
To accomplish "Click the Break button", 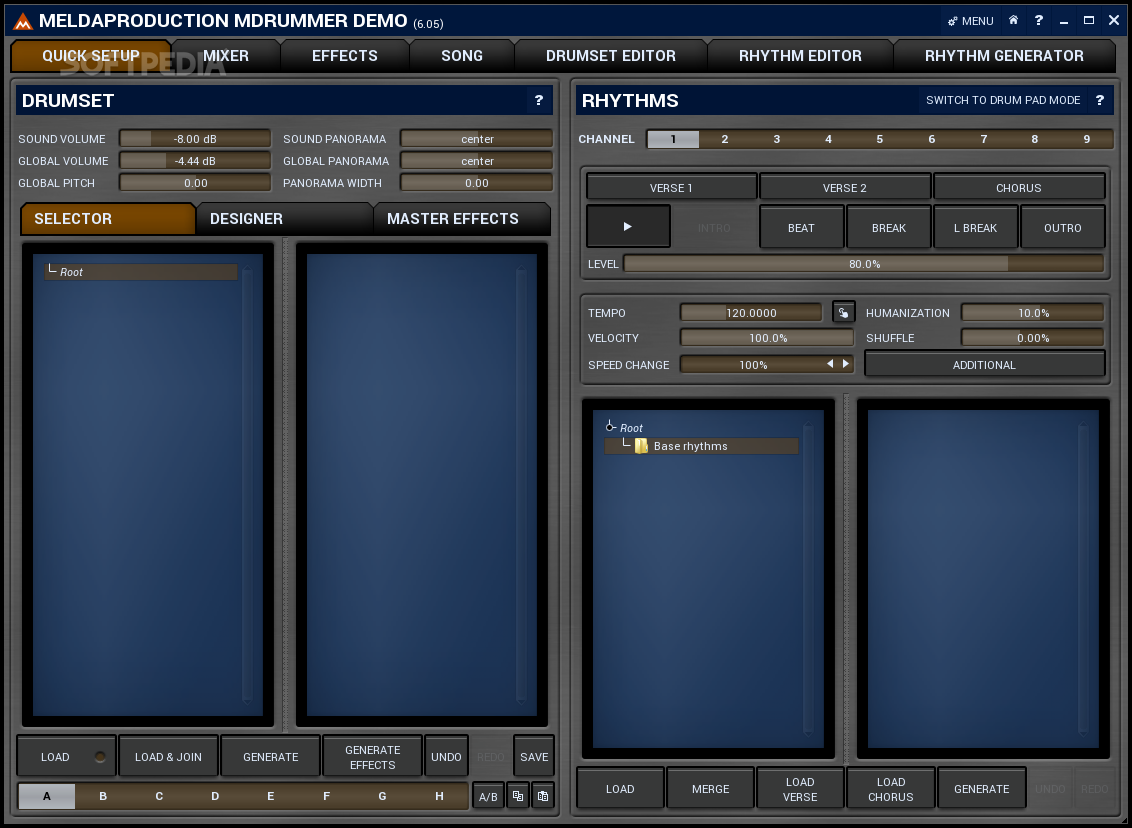I will pyautogui.click(x=889, y=227).
